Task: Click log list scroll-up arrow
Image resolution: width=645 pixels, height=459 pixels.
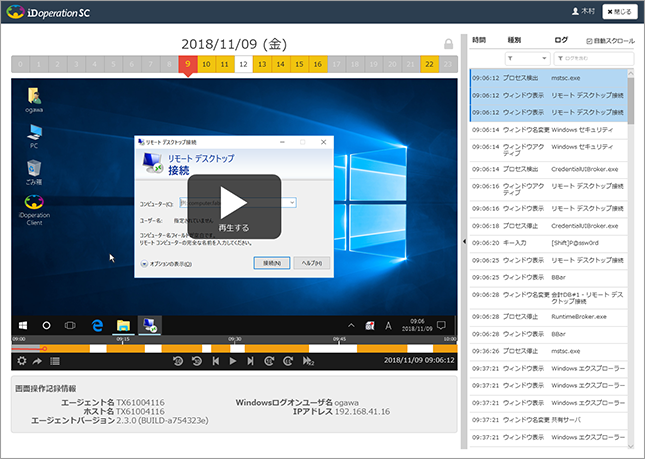Action: pyautogui.click(x=631, y=73)
